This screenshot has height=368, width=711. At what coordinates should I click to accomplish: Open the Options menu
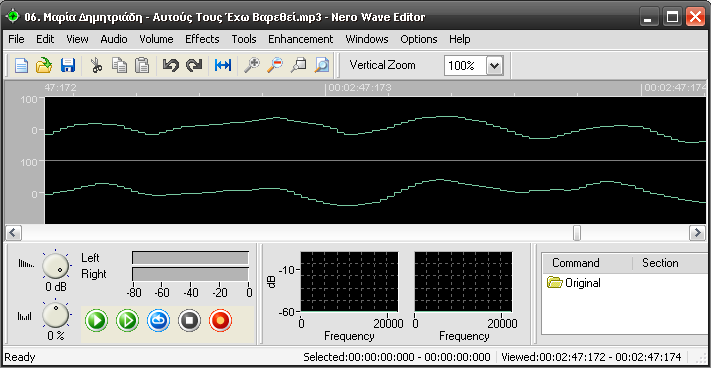pos(419,39)
